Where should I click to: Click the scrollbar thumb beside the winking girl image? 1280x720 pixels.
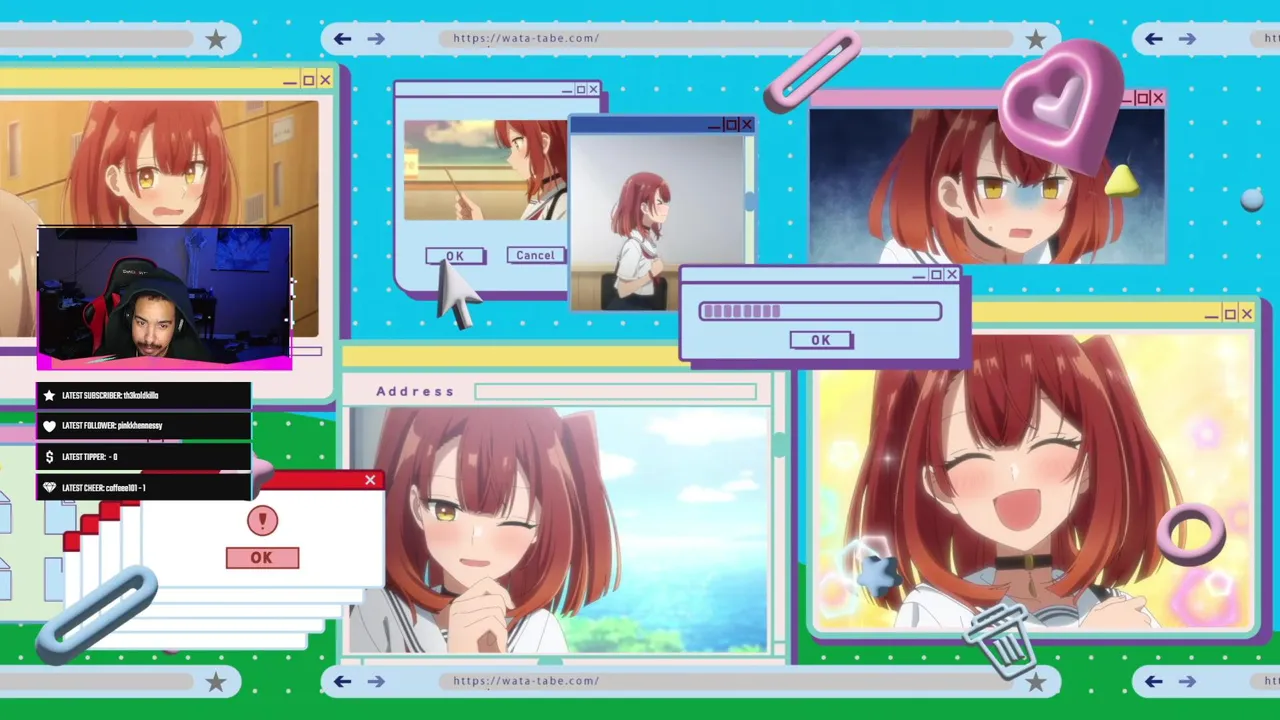point(779,445)
